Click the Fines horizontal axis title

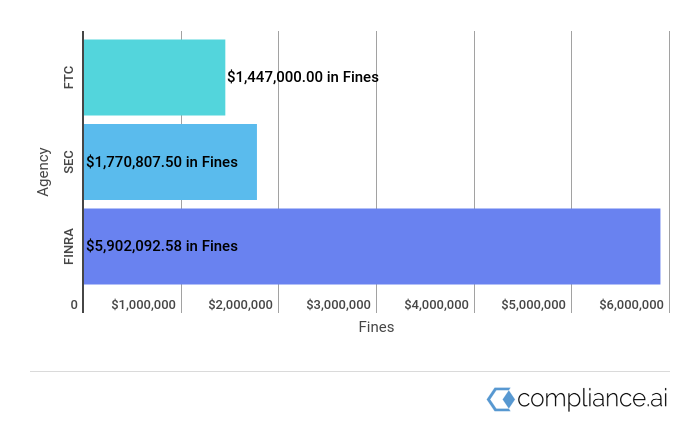[x=376, y=327]
